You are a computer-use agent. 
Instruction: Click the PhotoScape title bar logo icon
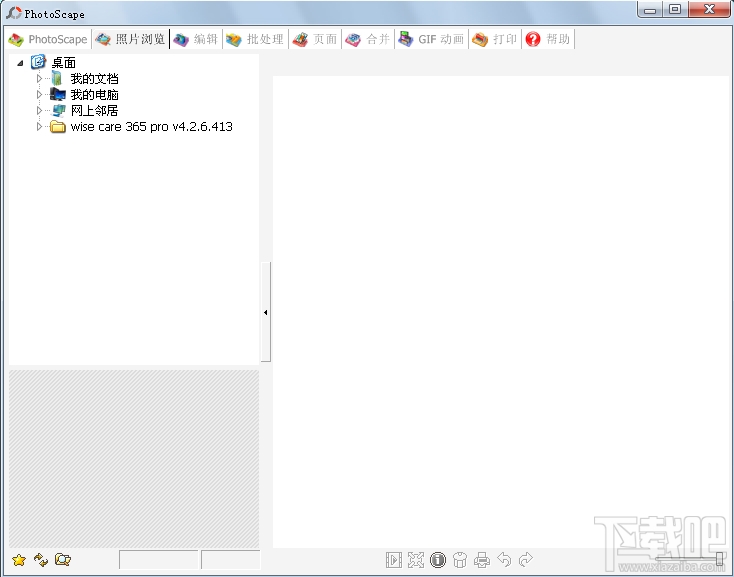click(x=14, y=13)
